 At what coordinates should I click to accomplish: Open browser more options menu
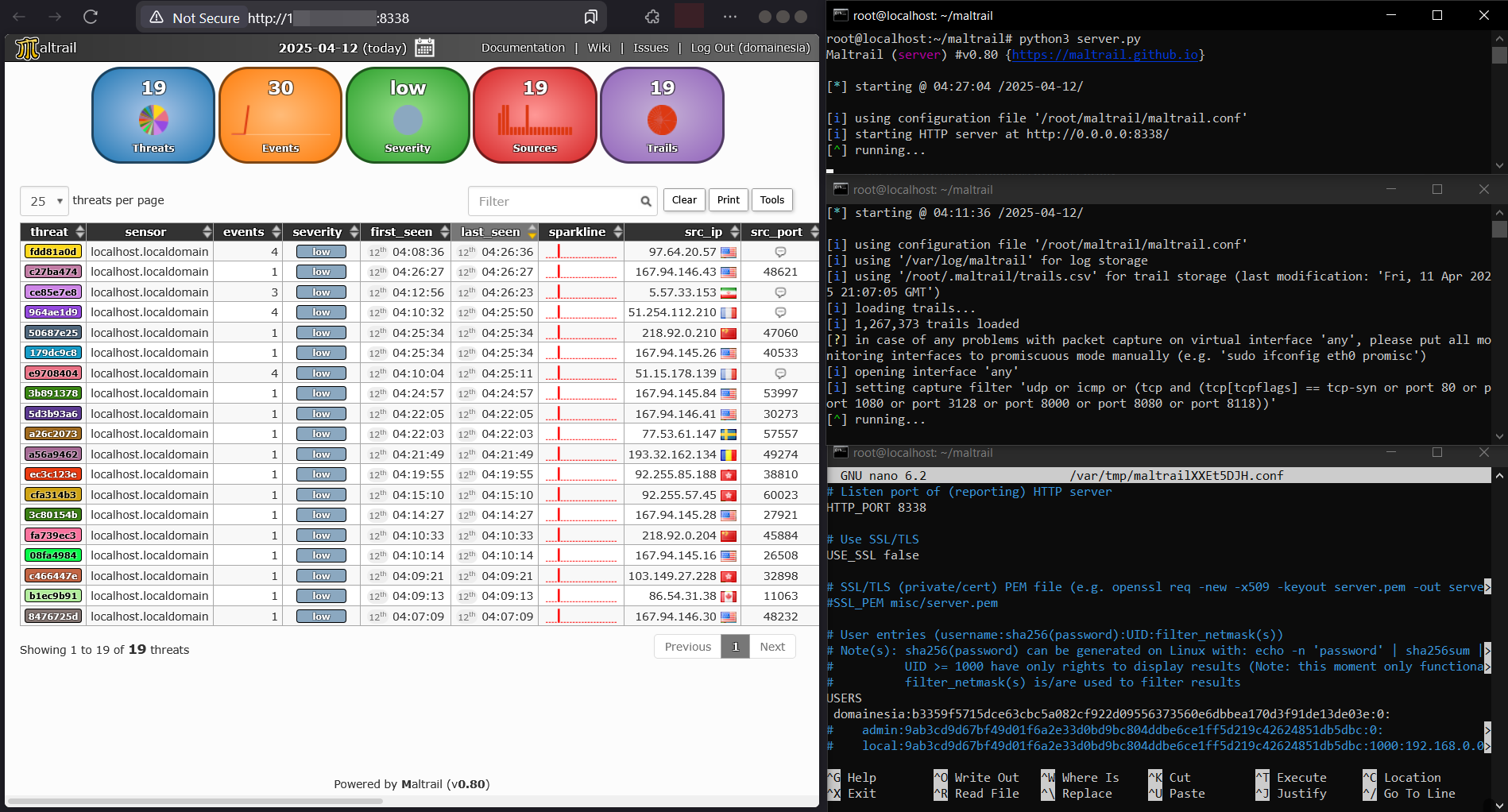point(730,17)
